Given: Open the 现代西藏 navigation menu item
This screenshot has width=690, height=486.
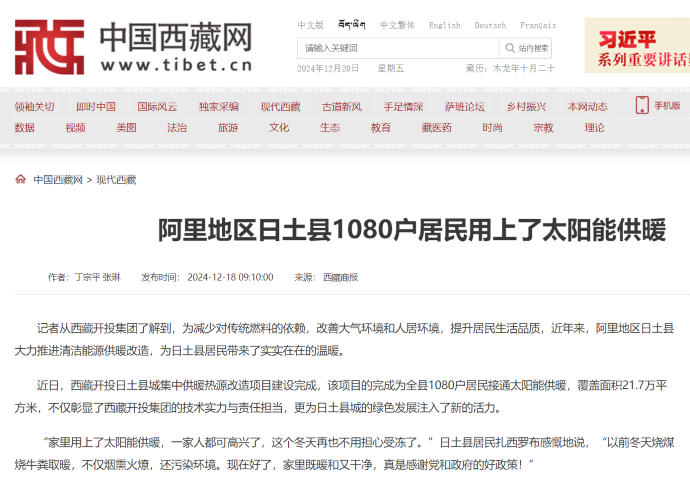Looking at the screenshot, I should point(280,107).
